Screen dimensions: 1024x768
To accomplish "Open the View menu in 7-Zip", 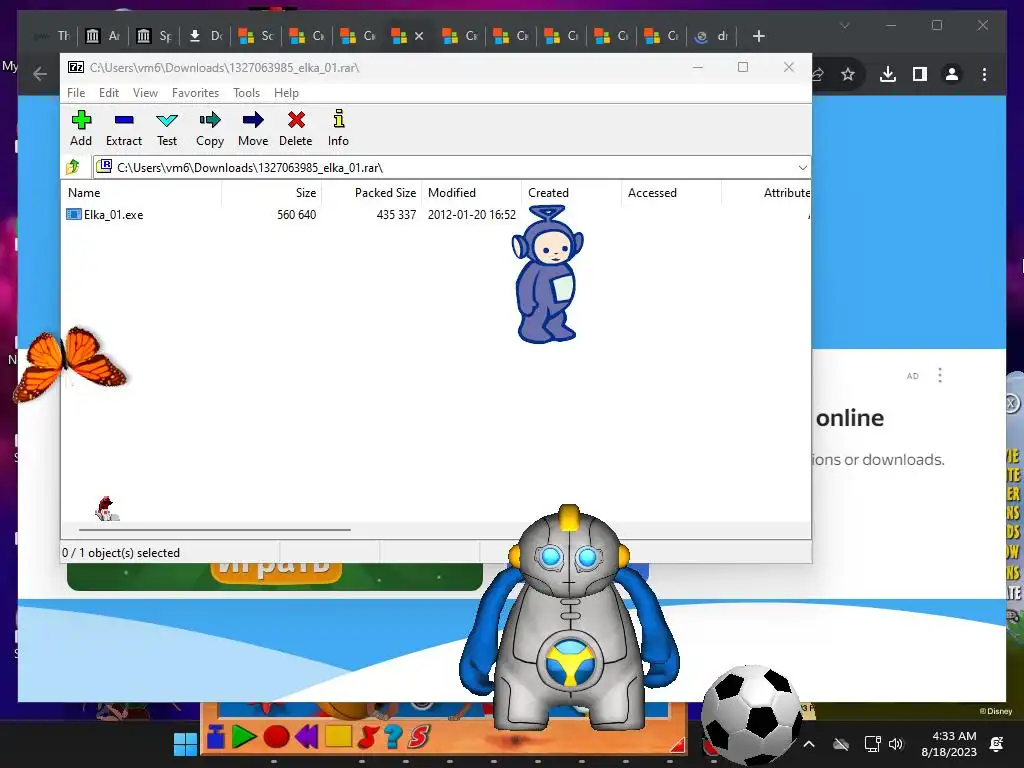I will click(146, 93).
